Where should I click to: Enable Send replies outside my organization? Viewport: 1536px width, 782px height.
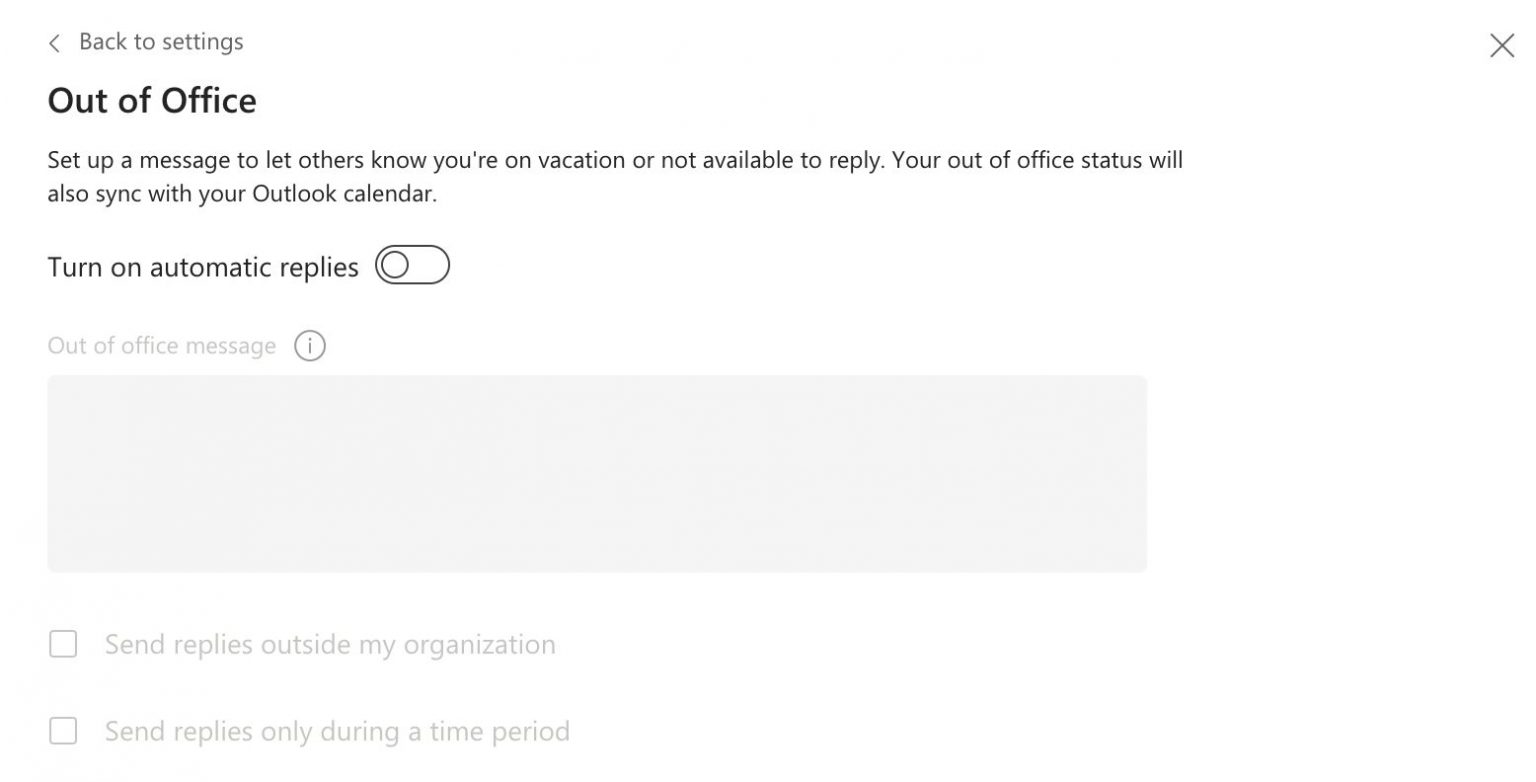point(63,645)
